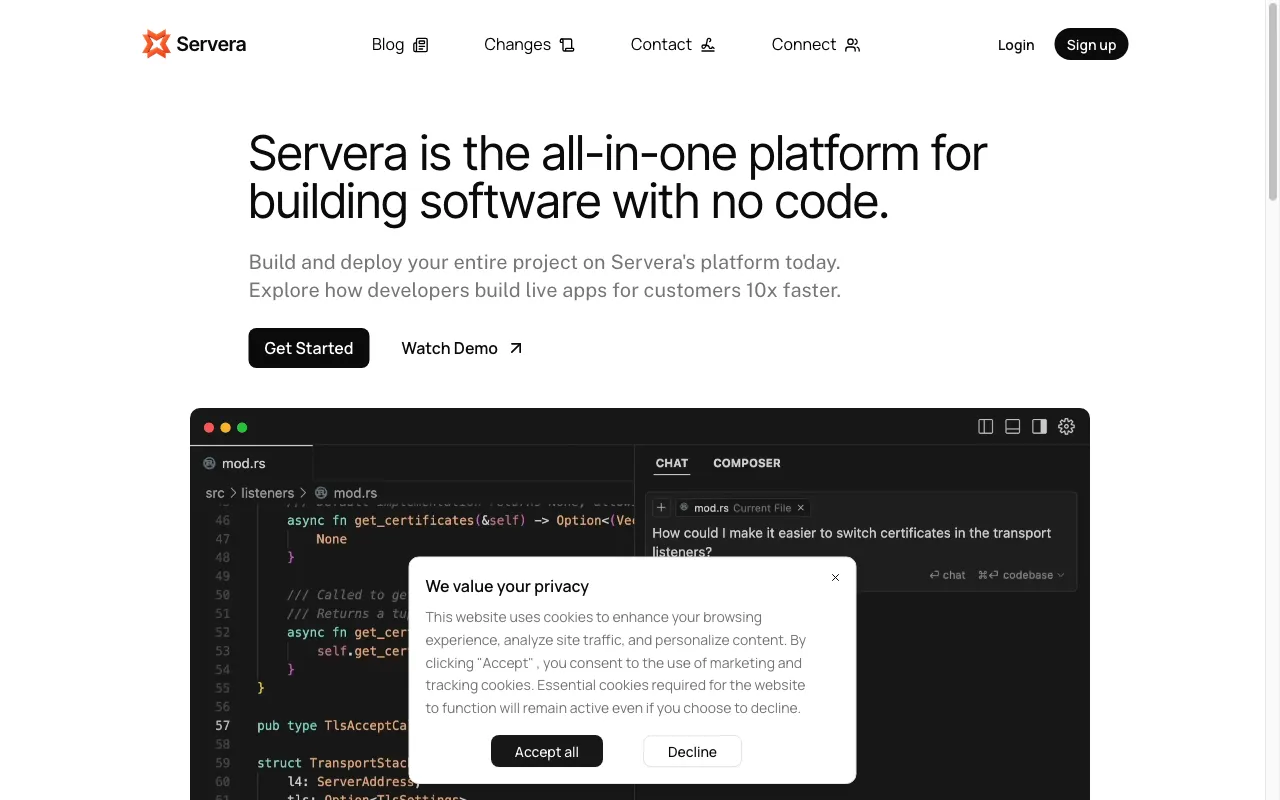Click the Login link
This screenshot has height=800, width=1280.
point(1016,45)
